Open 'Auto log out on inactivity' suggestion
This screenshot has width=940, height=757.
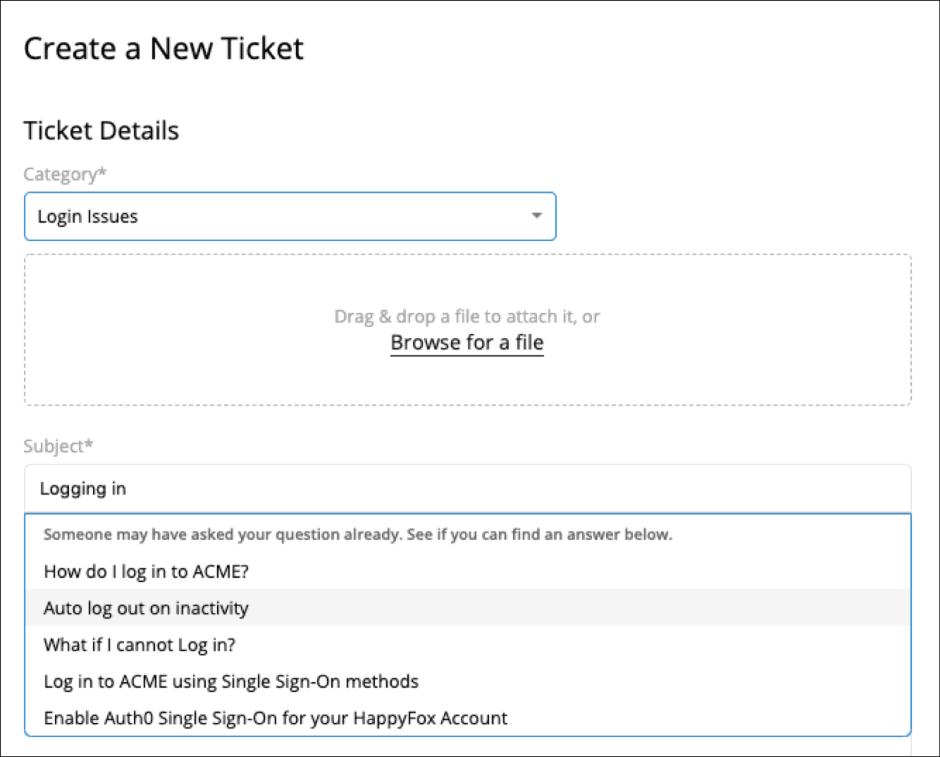146,608
